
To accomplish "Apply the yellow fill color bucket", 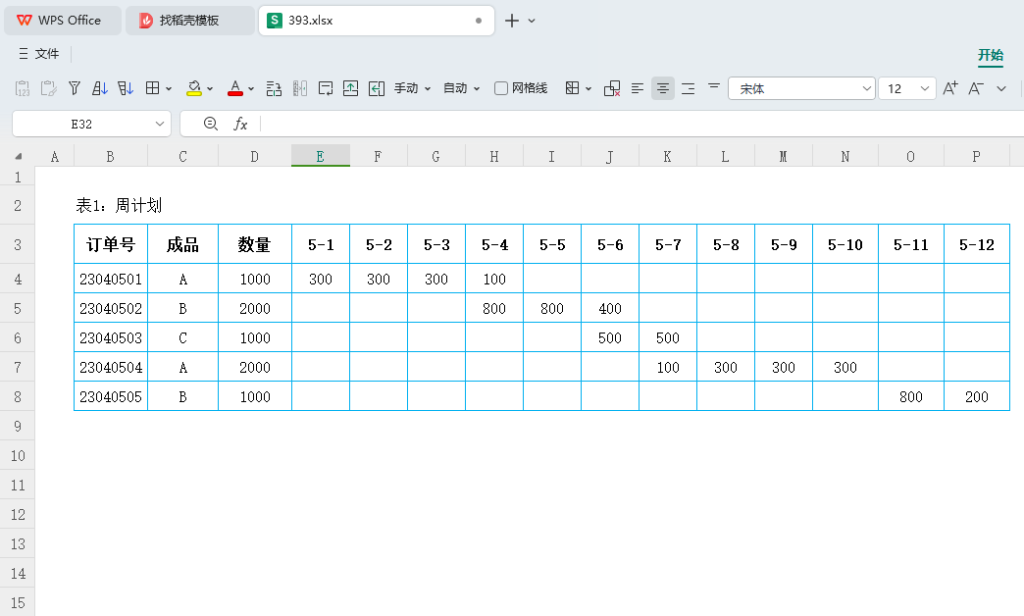I will point(194,88).
